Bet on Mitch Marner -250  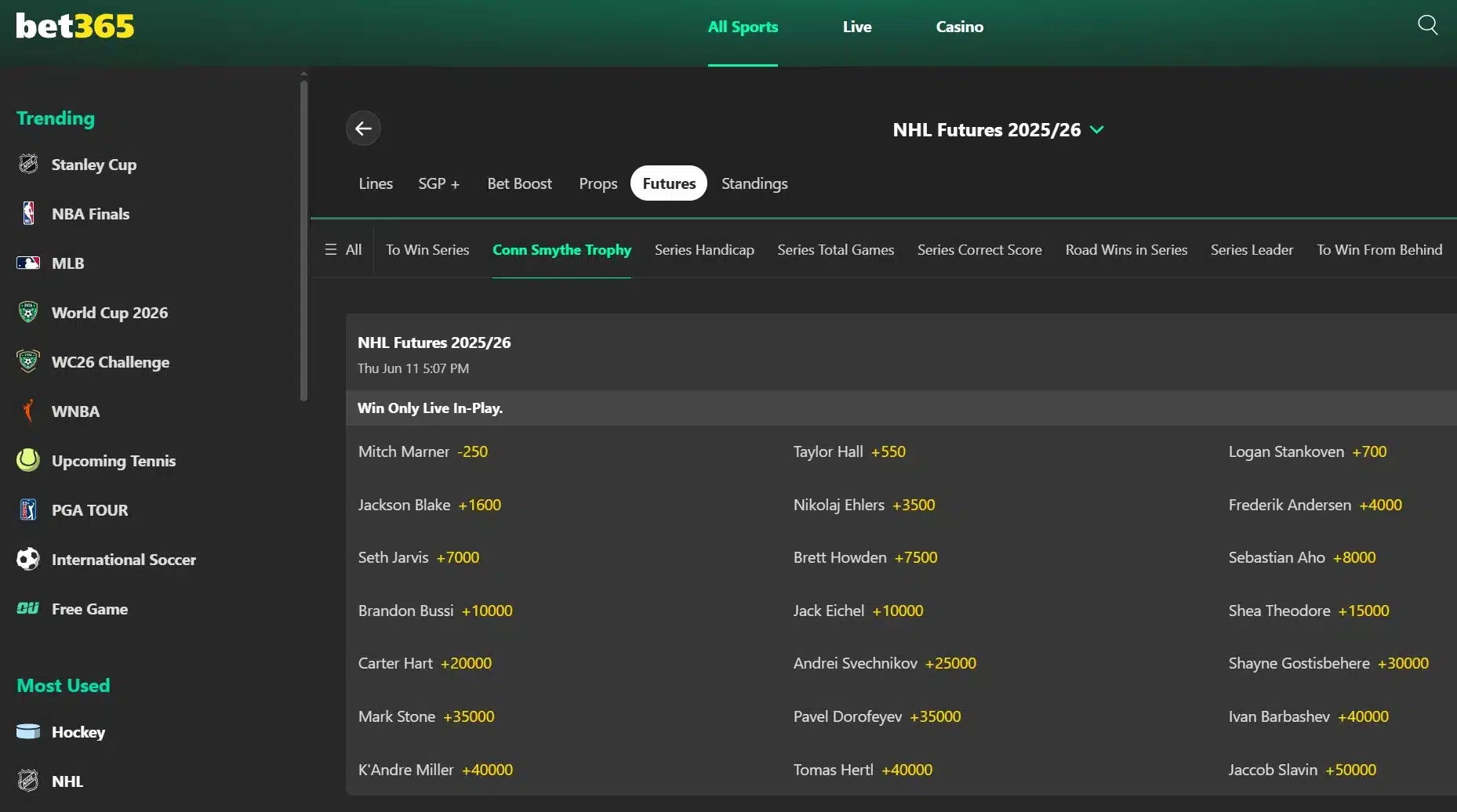point(423,451)
